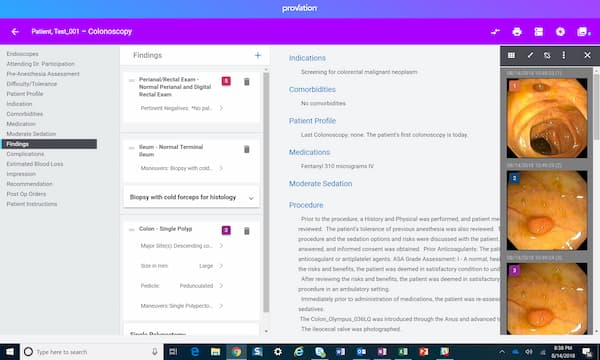Screen dimensions: 600x360
Task: Click the Indications report heading
Action: [307, 58]
